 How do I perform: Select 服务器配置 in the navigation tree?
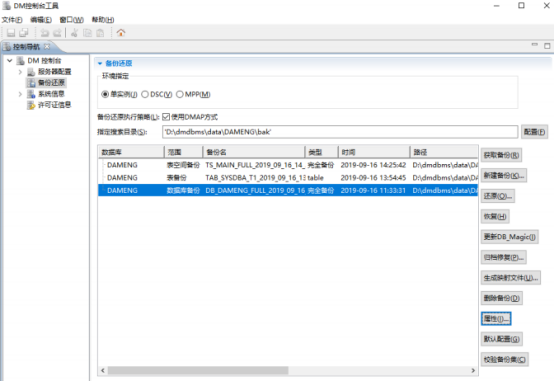pyautogui.click(x=54, y=72)
